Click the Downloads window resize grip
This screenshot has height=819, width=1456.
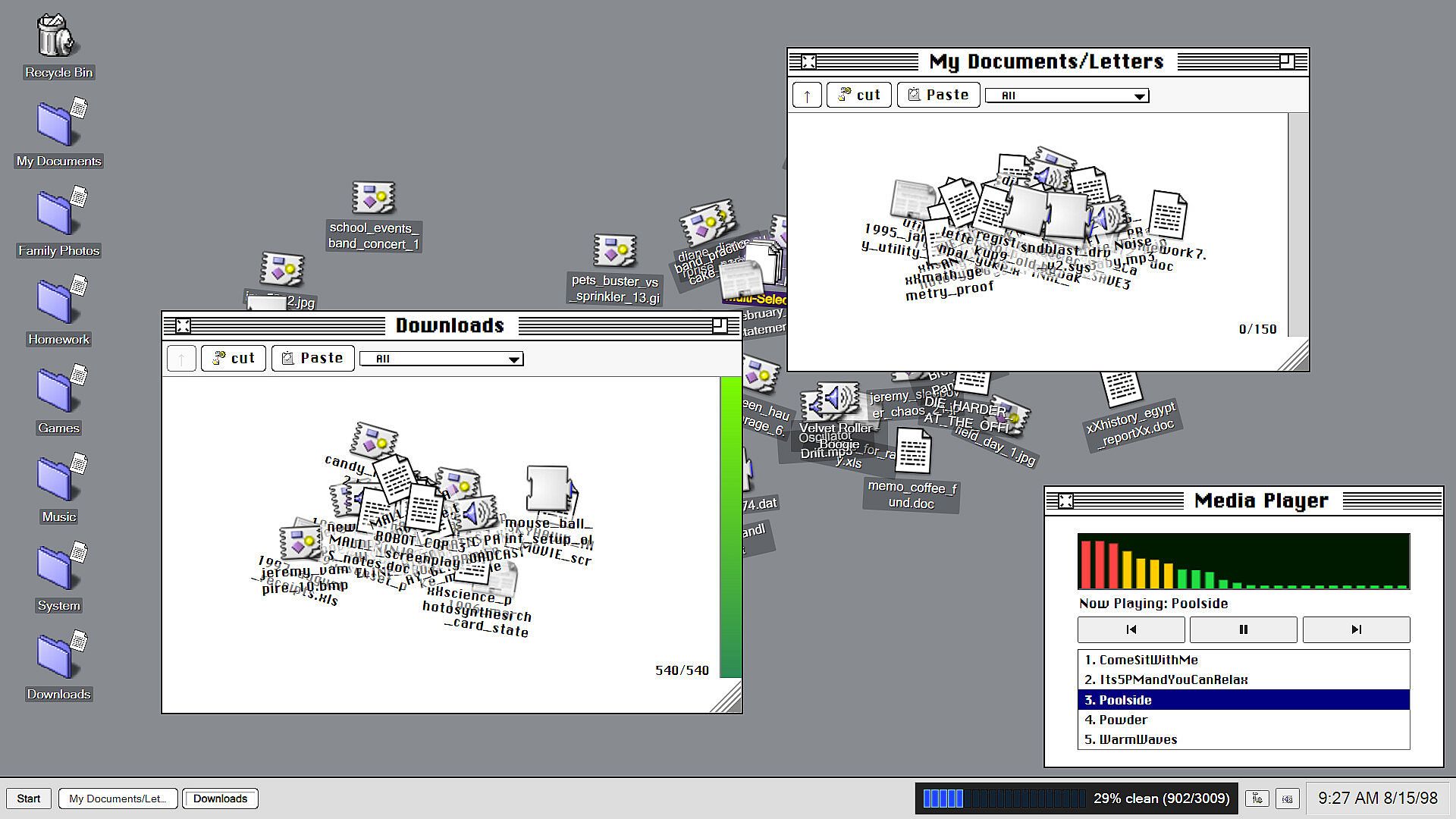726,697
